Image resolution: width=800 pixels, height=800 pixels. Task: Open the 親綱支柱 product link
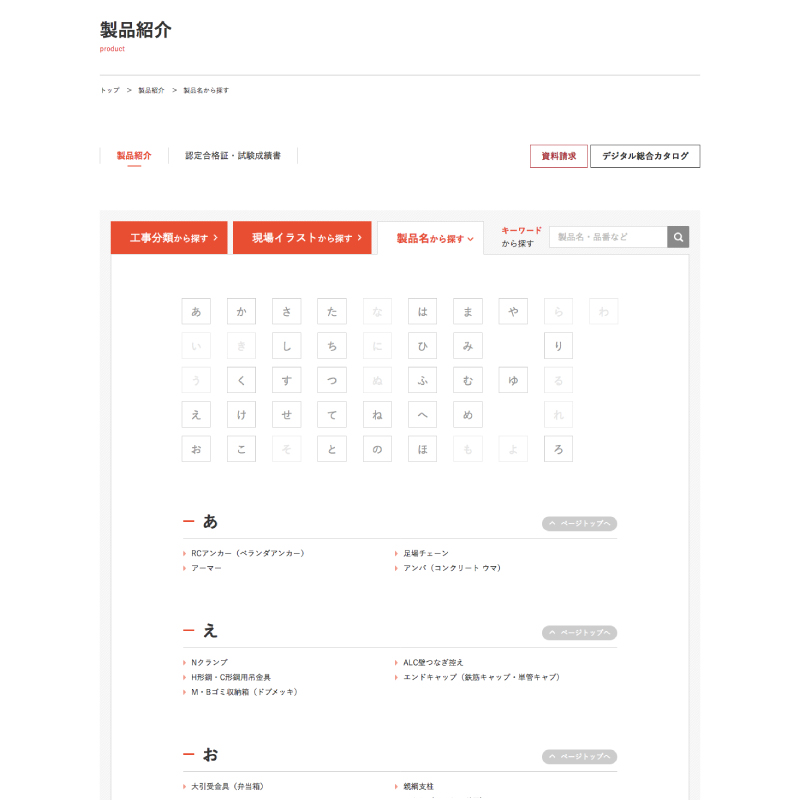click(418, 786)
